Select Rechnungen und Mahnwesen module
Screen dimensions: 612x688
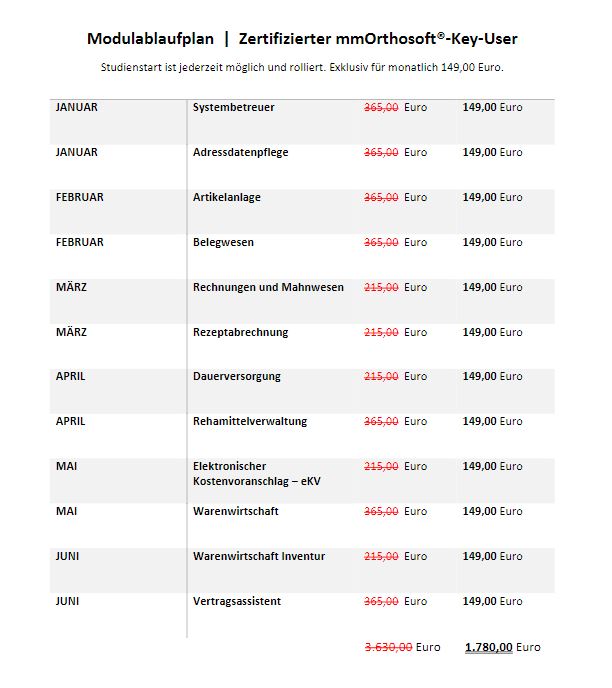(268, 287)
